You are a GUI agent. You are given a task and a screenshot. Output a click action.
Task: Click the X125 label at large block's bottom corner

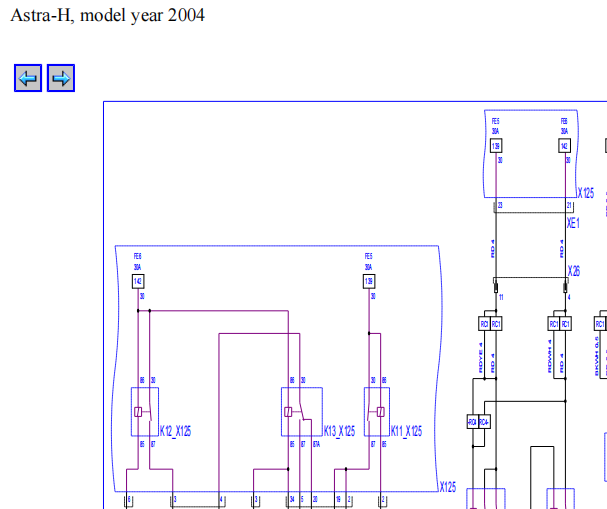448,487
